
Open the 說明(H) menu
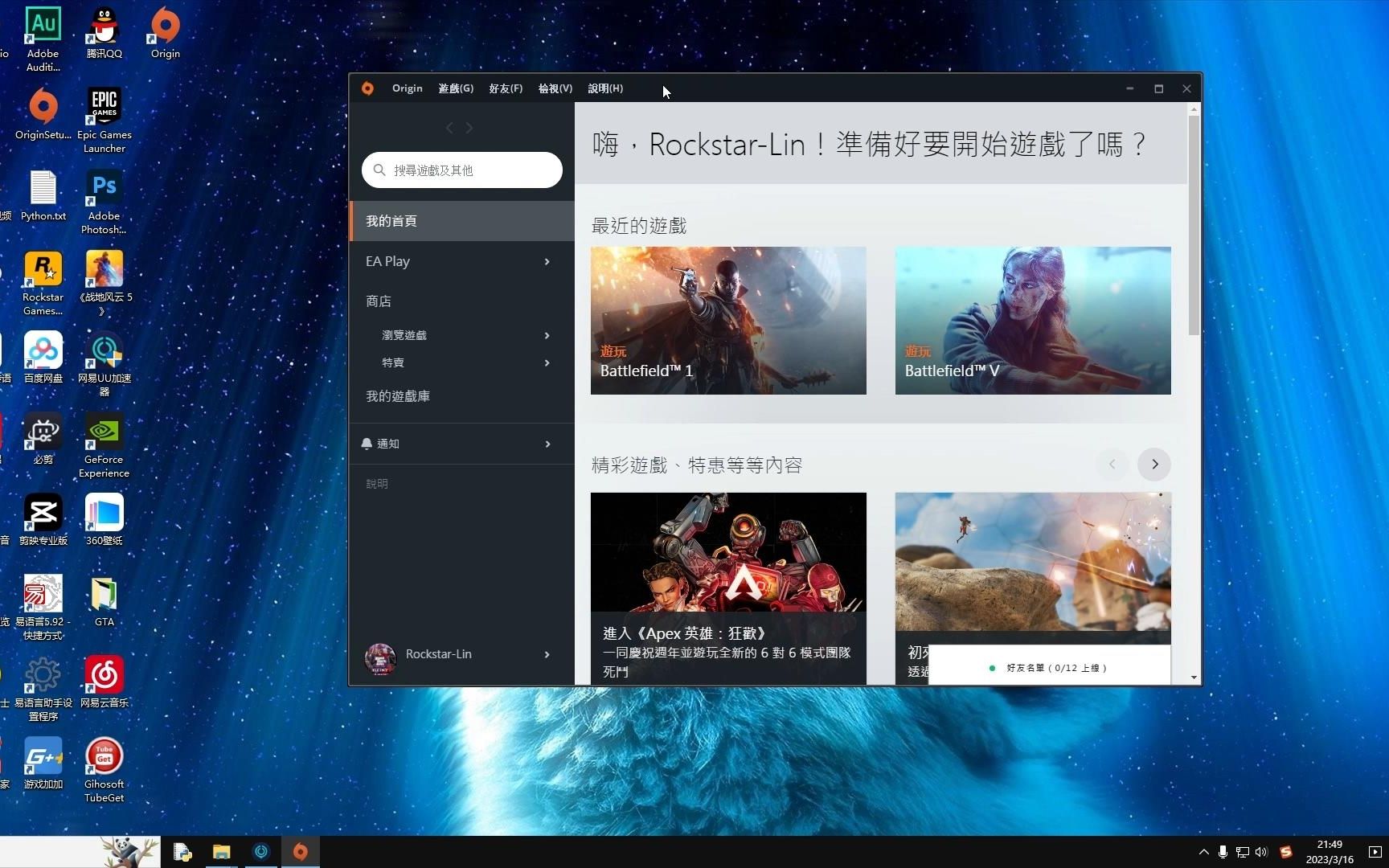coord(605,88)
